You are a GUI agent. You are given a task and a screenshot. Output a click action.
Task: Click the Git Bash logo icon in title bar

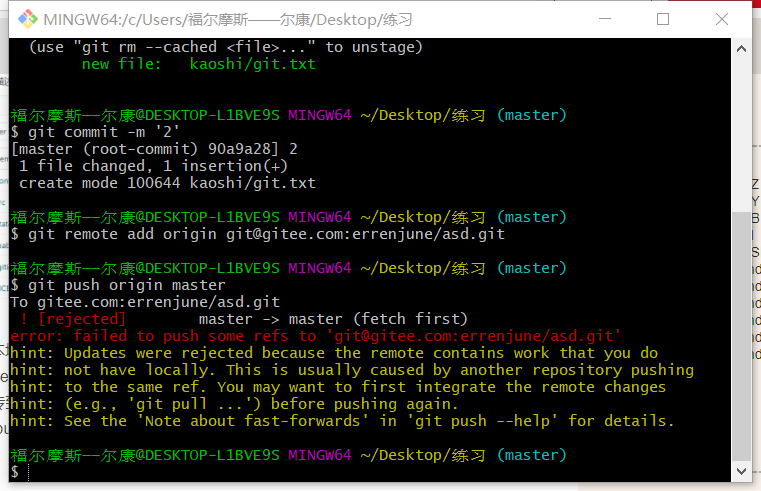click(28, 19)
